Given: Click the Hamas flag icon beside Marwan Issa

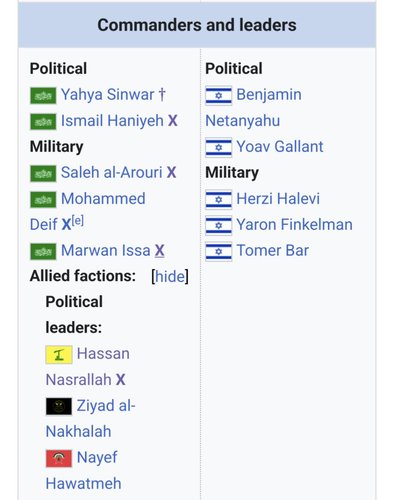Looking at the screenshot, I should (43, 252).
